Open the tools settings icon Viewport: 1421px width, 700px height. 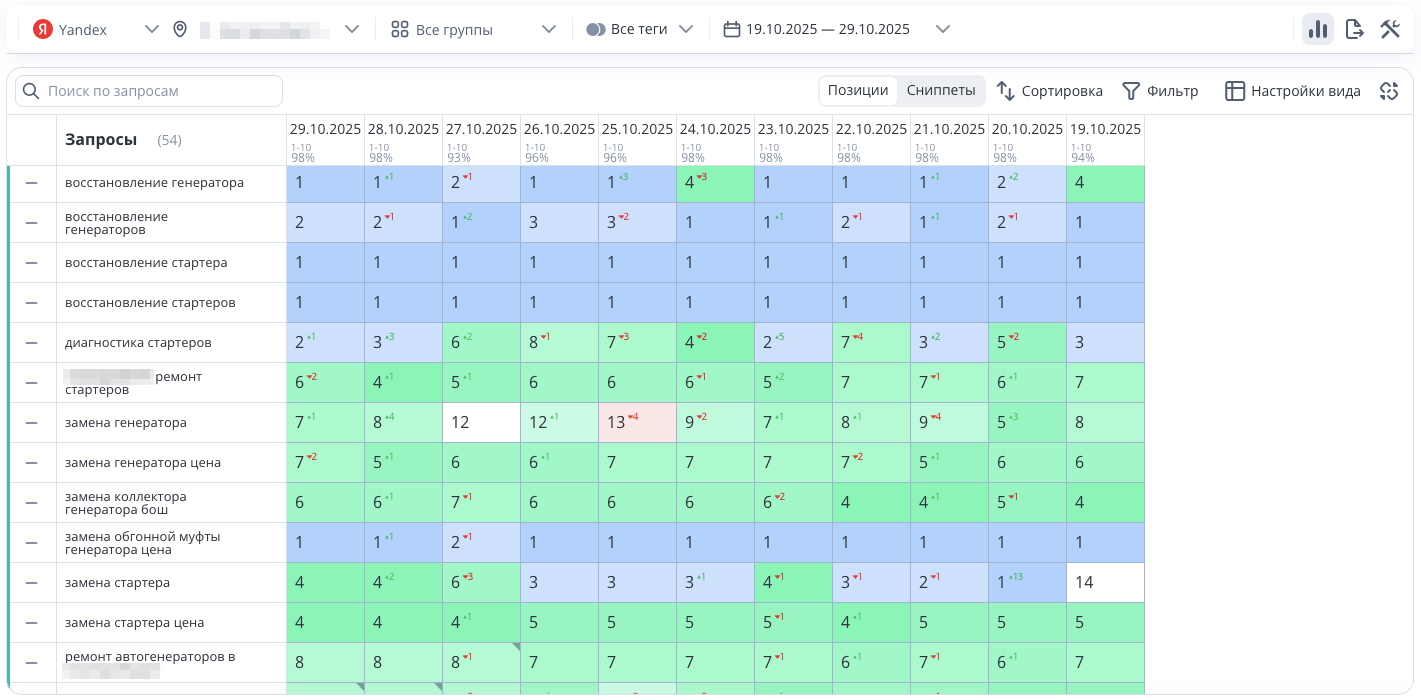pyautogui.click(x=1390, y=29)
